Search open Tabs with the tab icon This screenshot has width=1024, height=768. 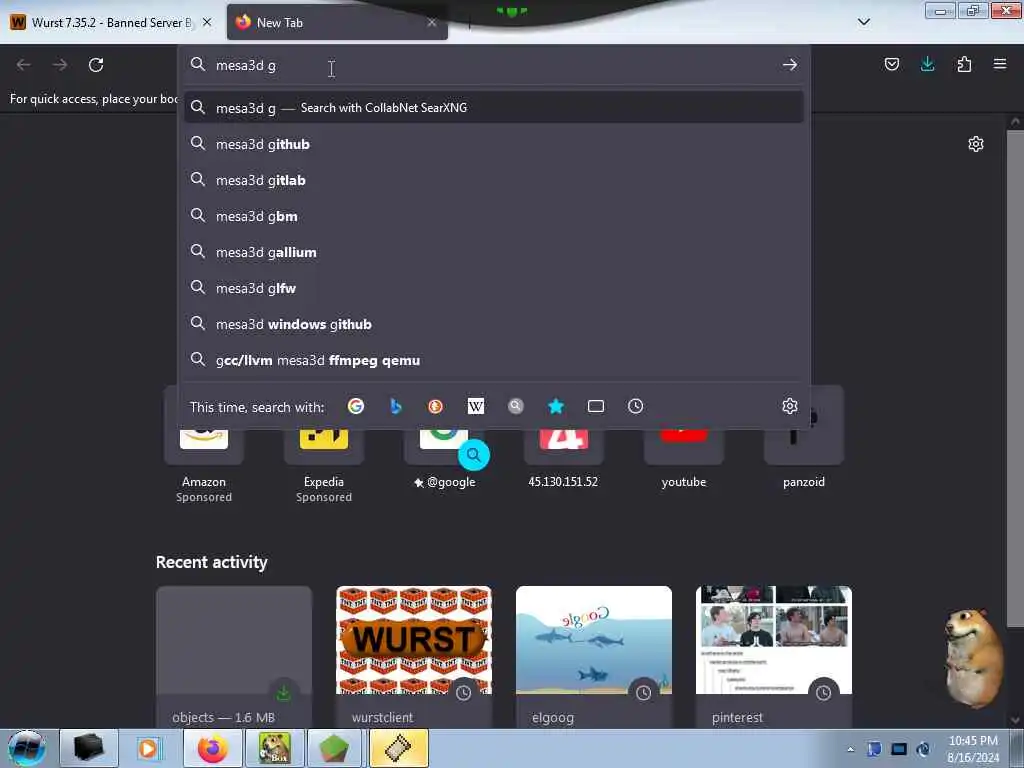[596, 406]
